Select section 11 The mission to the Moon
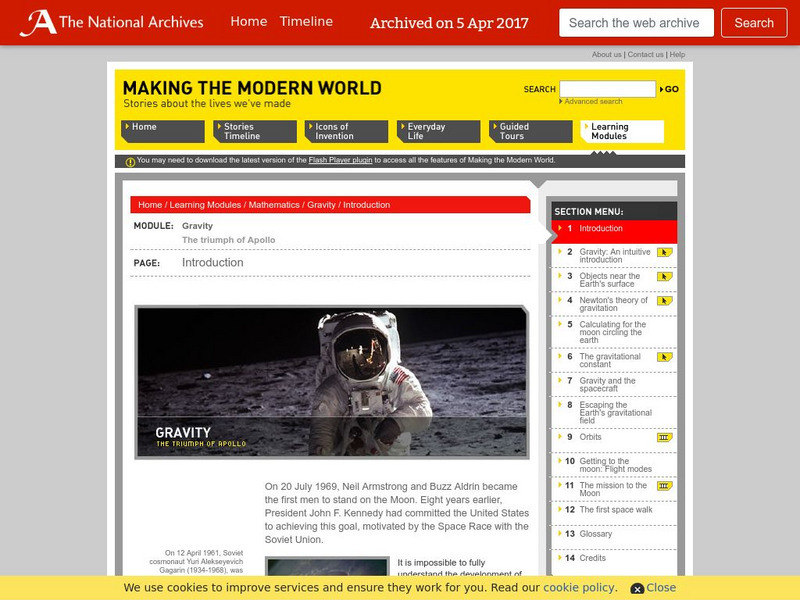The width and height of the screenshot is (800, 600). 614,489
